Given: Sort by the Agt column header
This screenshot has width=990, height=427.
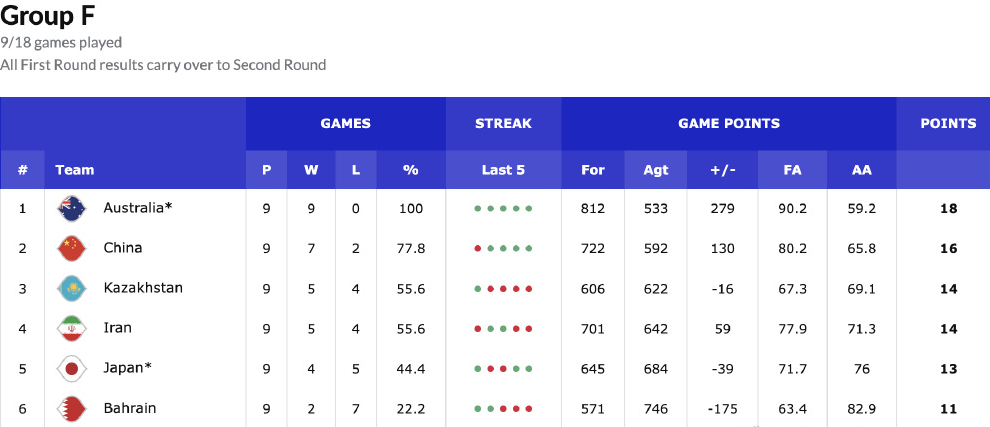Looking at the screenshot, I should 656,170.
